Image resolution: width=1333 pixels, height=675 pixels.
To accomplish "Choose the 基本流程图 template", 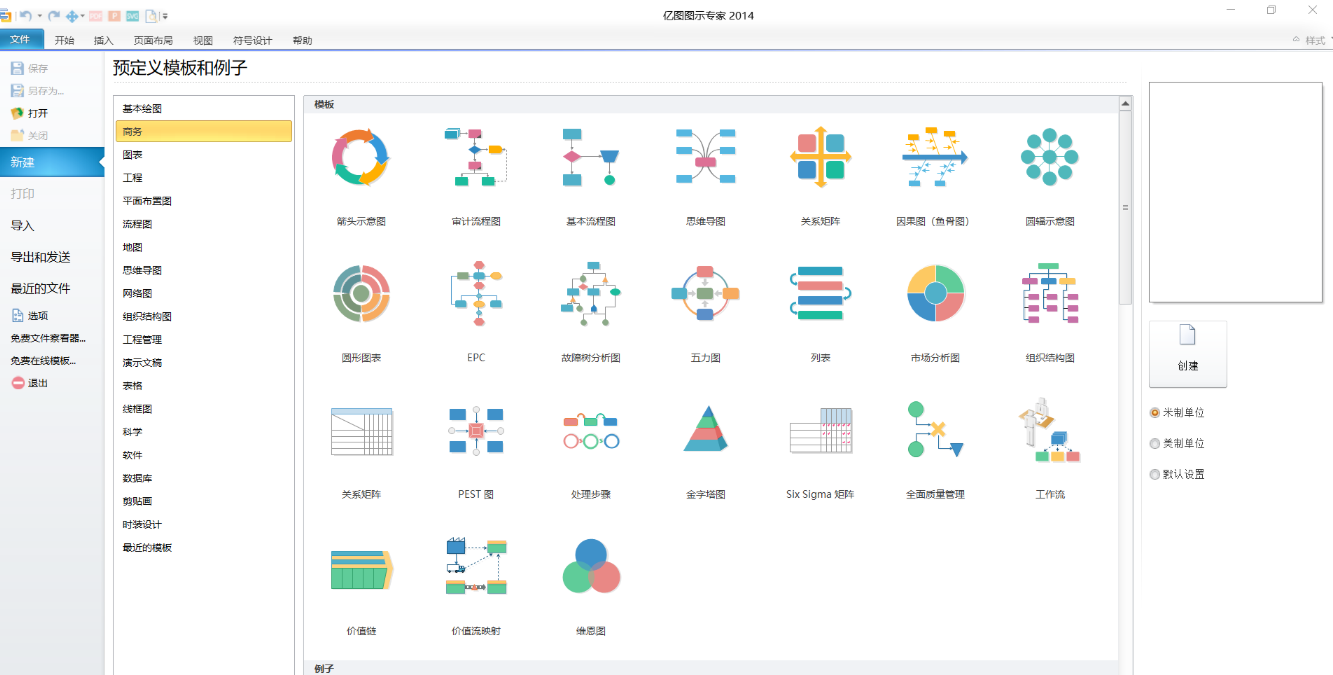I will point(590,157).
